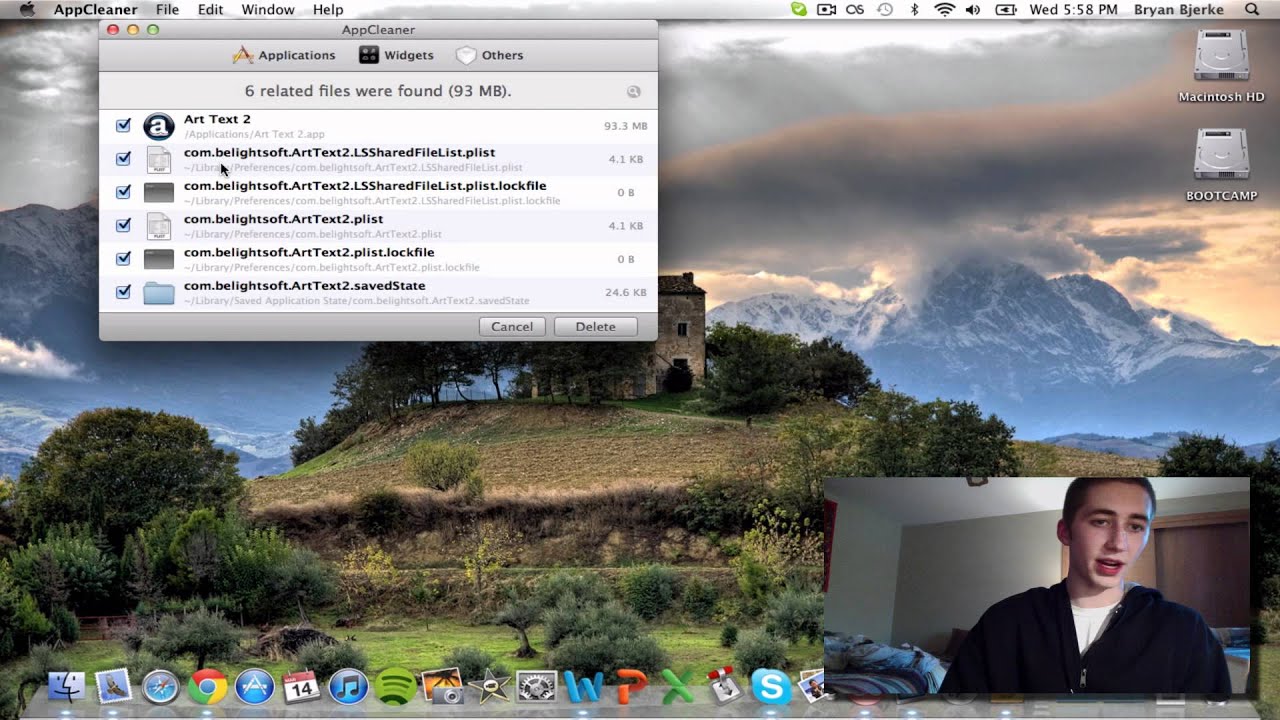
Task: Click the green Evernote-style menu bar icon
Action: click(x=798, y=9)
